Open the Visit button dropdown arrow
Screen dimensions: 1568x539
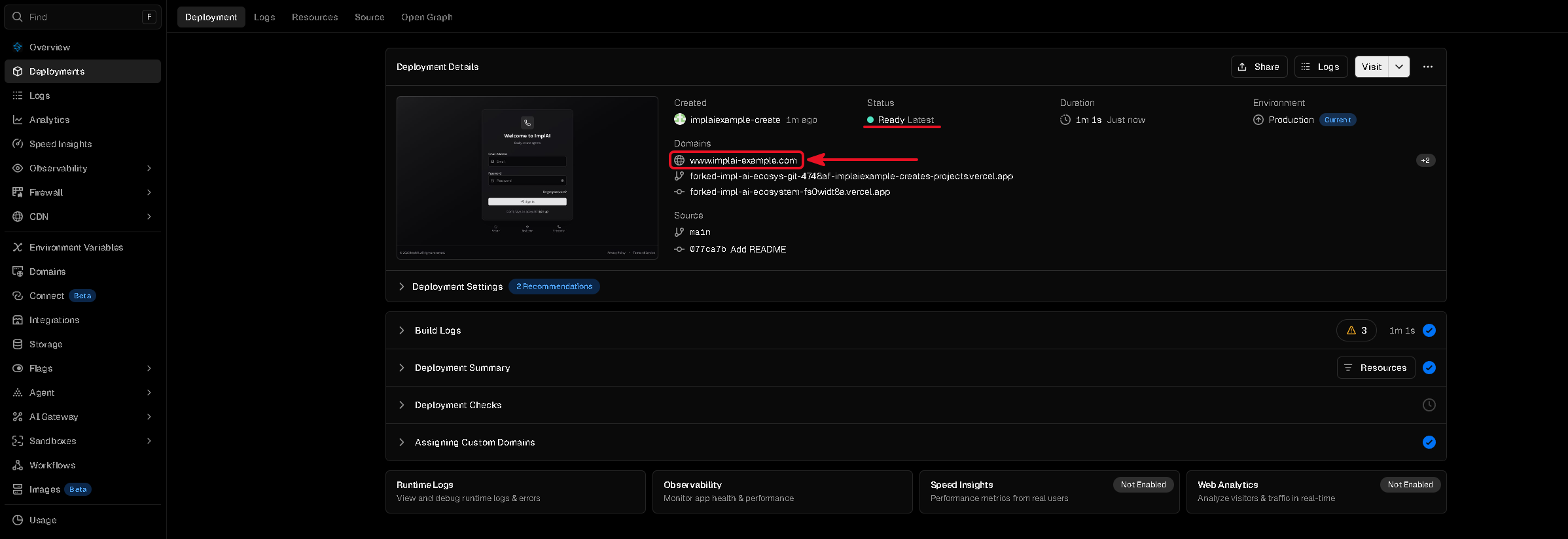pyautogui.click(x=1399, y=67)
